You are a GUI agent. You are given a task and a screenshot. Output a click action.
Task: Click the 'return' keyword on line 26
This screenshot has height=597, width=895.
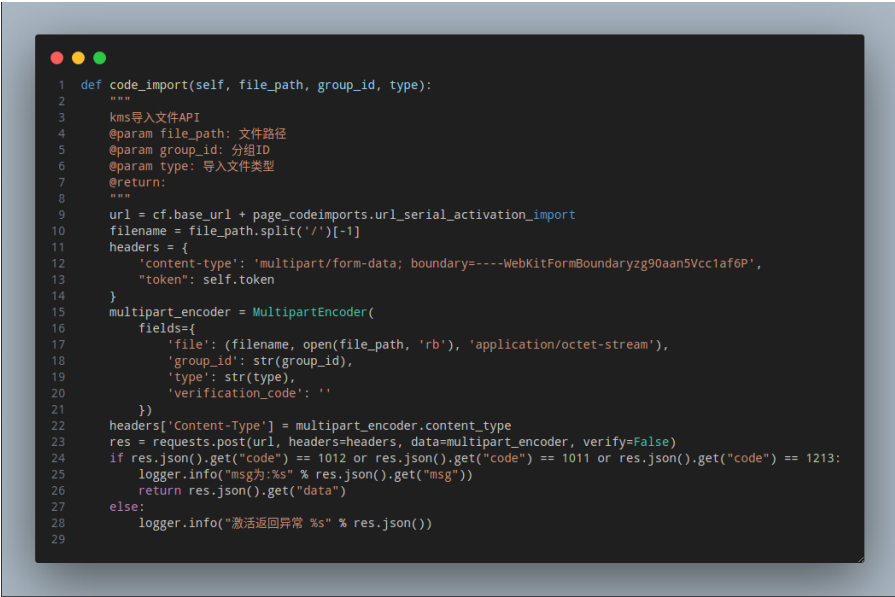point(159,490)
